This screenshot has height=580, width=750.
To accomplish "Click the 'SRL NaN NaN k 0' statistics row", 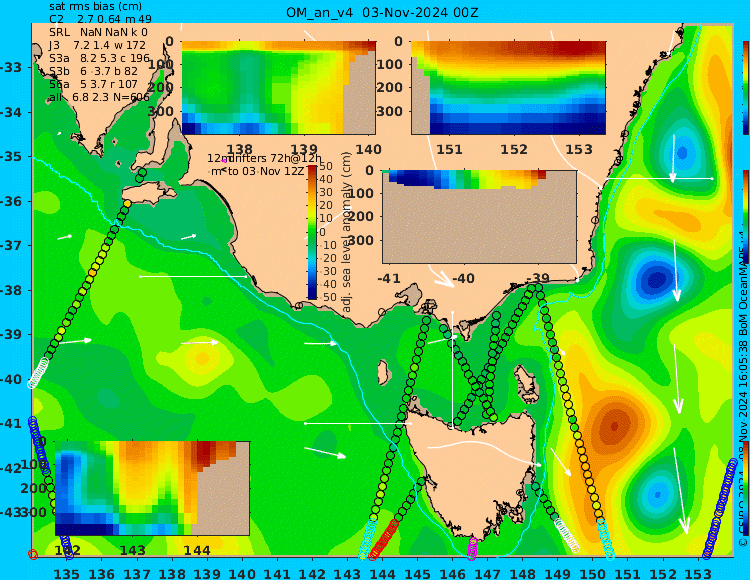I will [x=98, y=32].
